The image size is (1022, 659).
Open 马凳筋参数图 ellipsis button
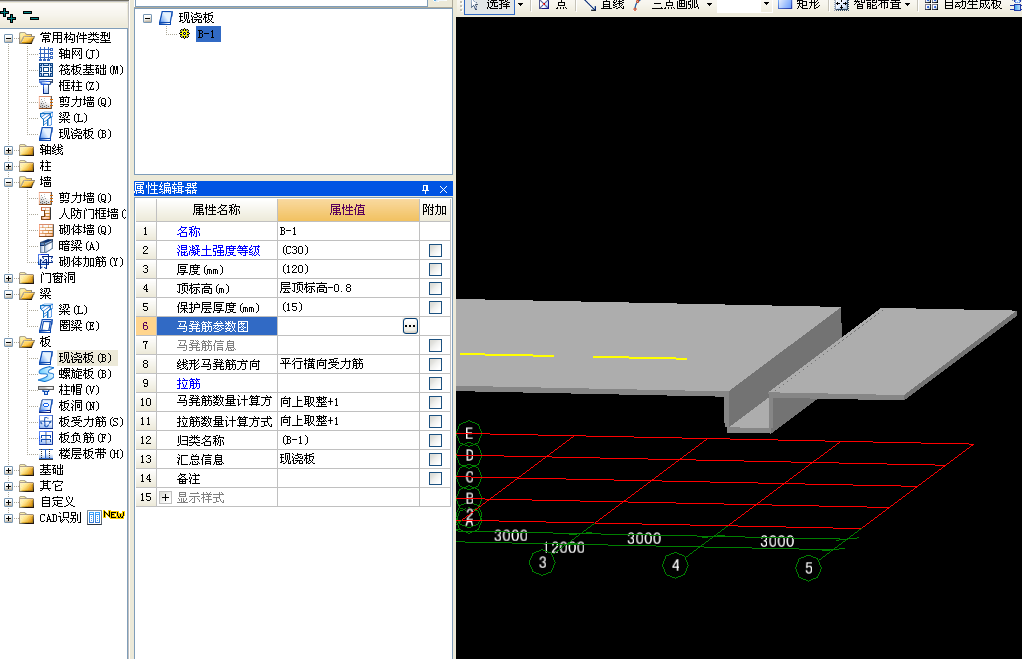click(x=410, y=326)
